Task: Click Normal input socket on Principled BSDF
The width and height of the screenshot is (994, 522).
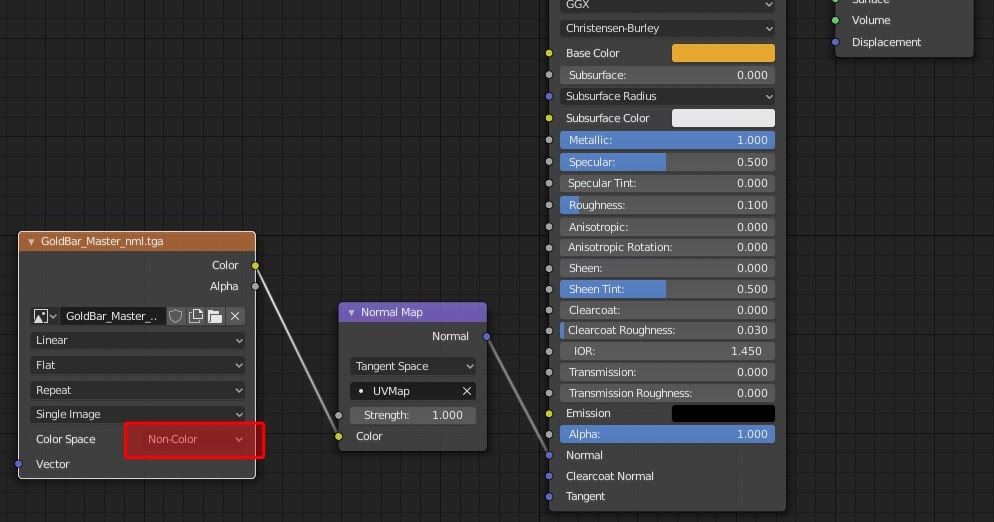Action: point(549,455)
